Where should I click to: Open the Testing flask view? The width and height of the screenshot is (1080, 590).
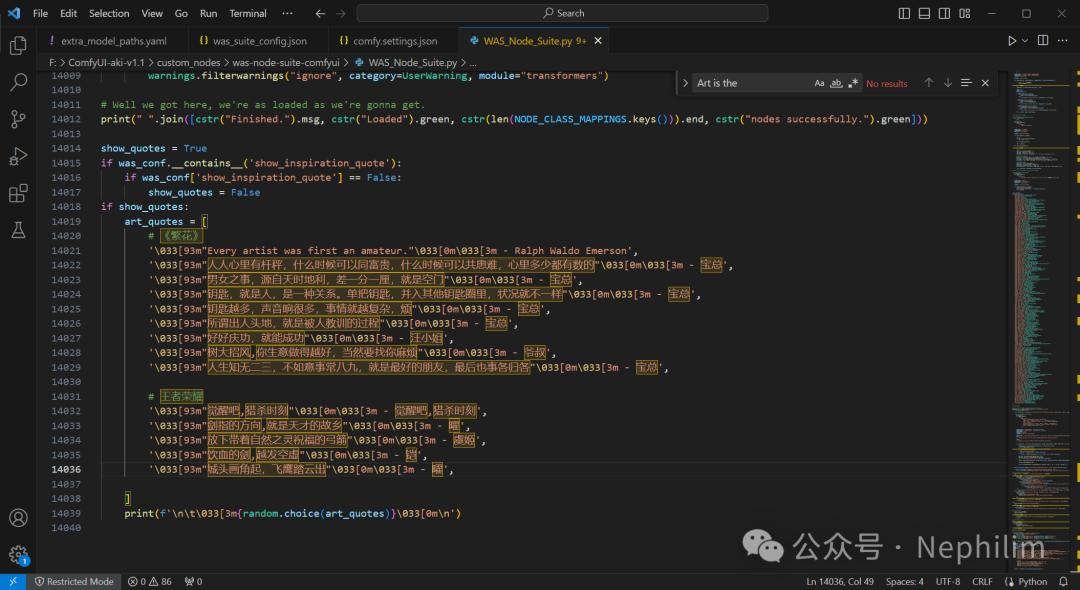pyautogui.click(x=18, y=230)
